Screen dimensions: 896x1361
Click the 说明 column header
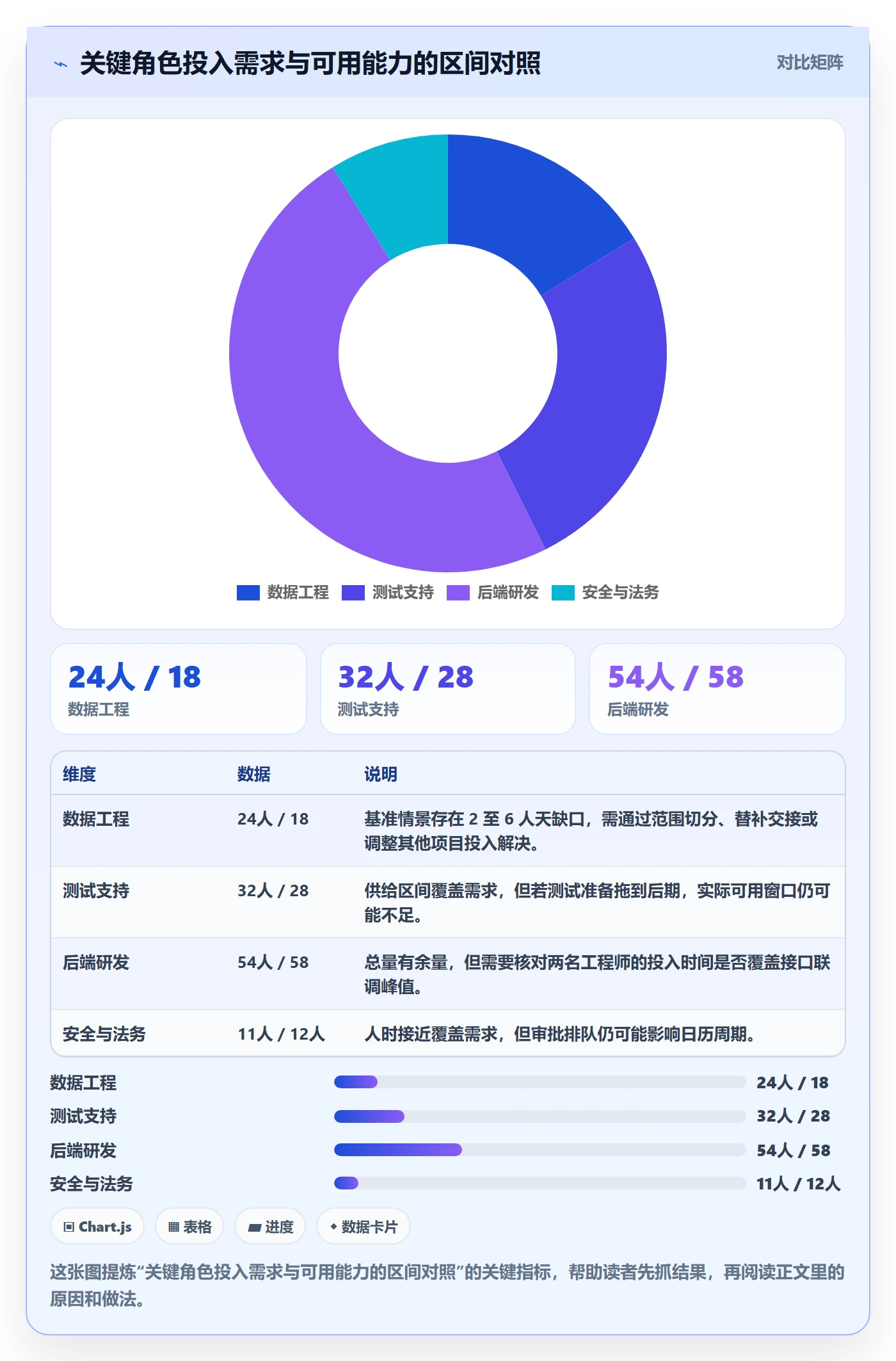[381, 774]
